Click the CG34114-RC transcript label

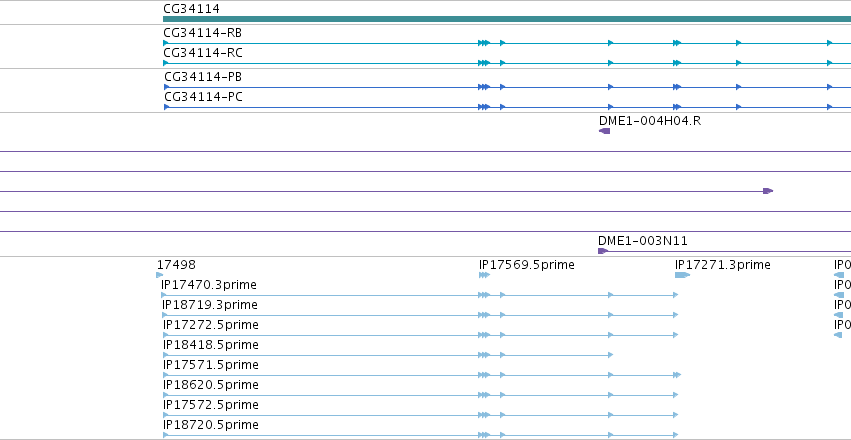pyautogui.click(x=203, y=53)
